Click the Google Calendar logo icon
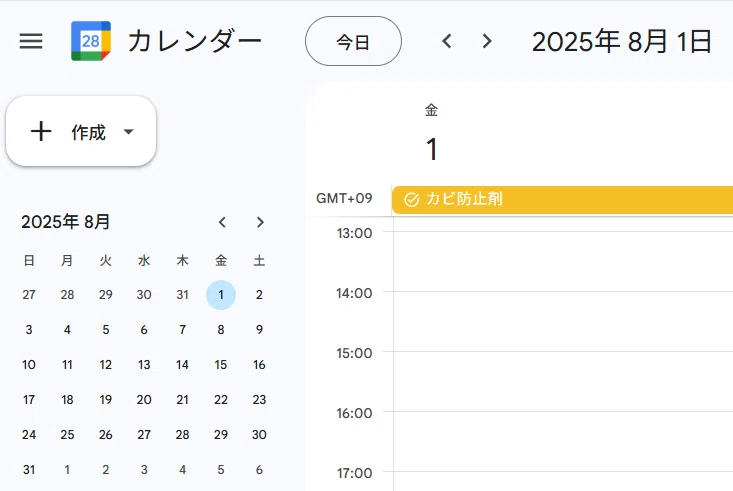Screen dimensions: 733x491 91,41
